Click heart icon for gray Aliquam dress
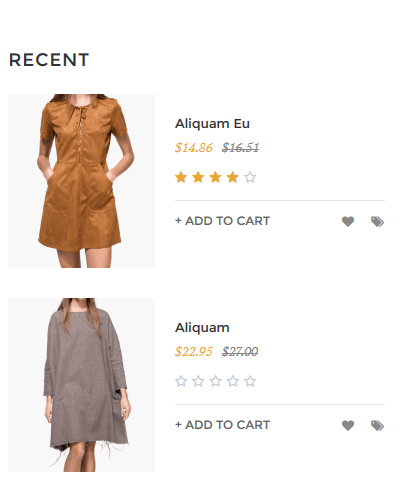 tap(348, 425)
